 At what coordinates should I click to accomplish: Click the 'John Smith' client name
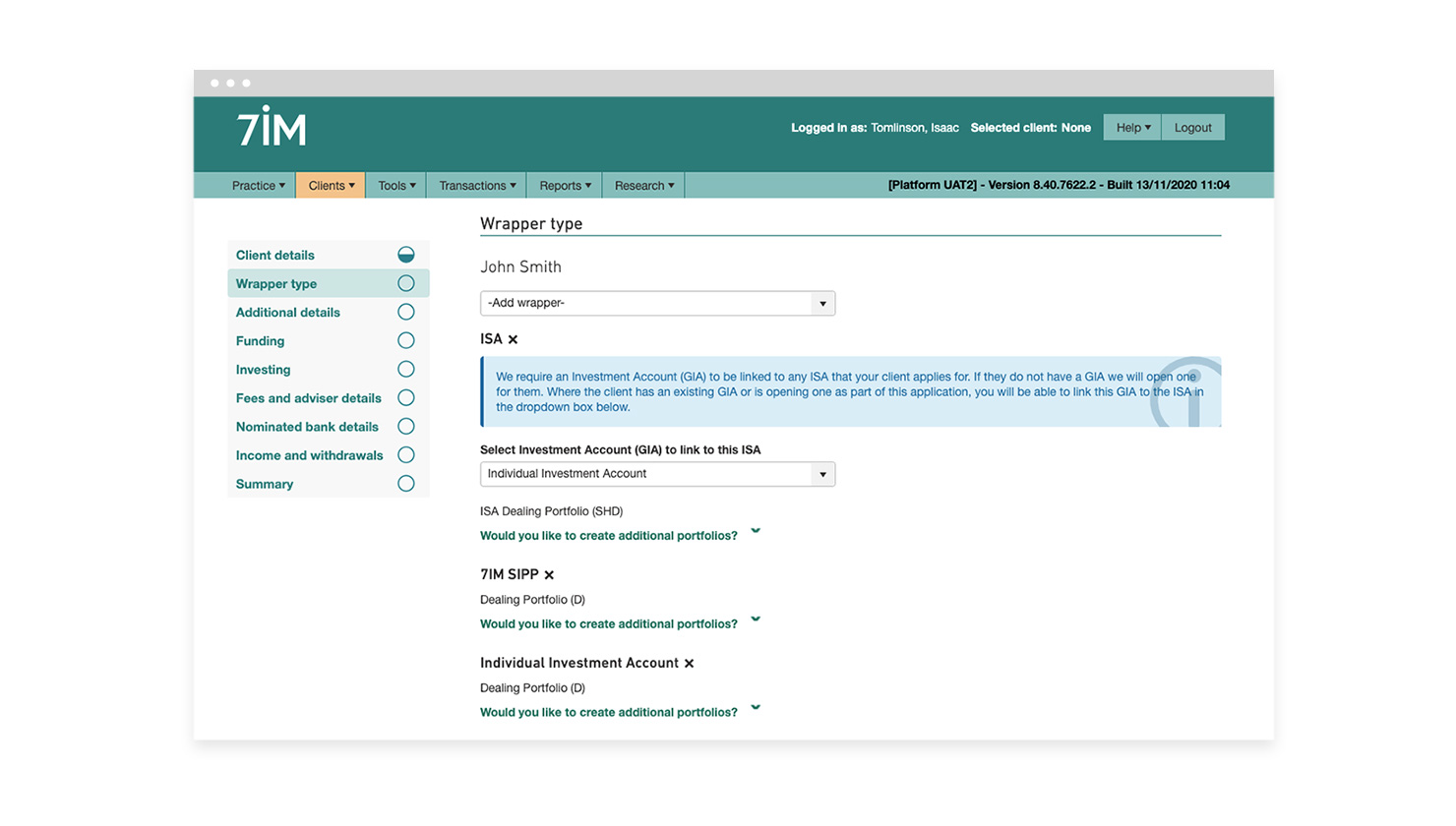(520, 266)
